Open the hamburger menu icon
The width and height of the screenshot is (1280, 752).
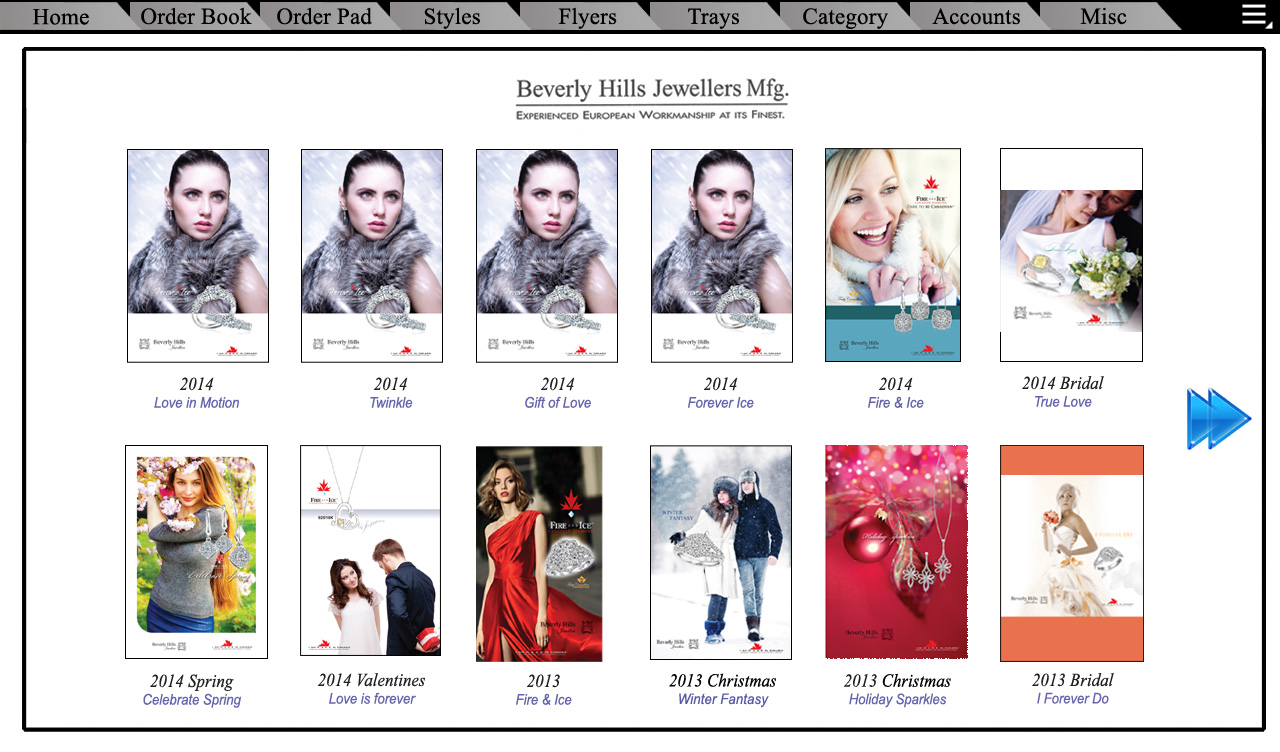(x=1256, y=15)
